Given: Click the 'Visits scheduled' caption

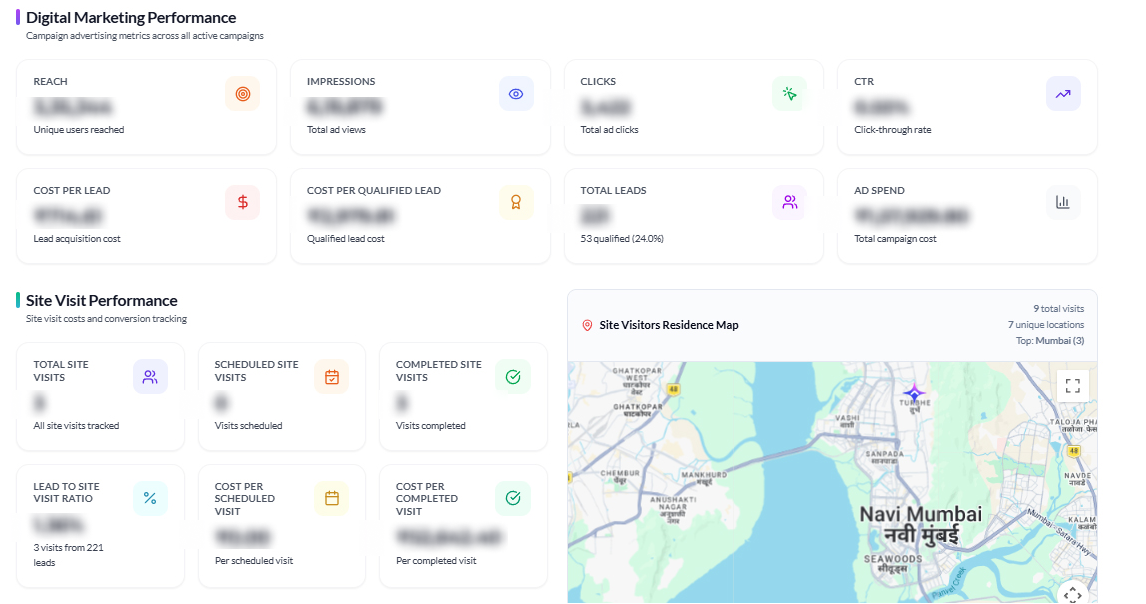Looking at the screenshot, I should tap(248, 426).
